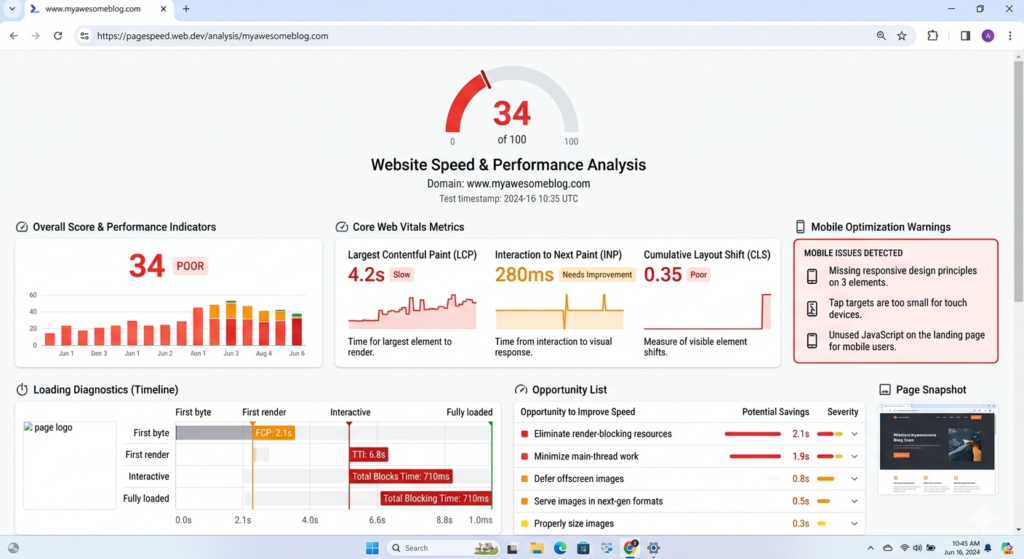Screen dimensions: 1024x559
Task: Expand the Properly size images chevron
Action: (x=854, y=524)
